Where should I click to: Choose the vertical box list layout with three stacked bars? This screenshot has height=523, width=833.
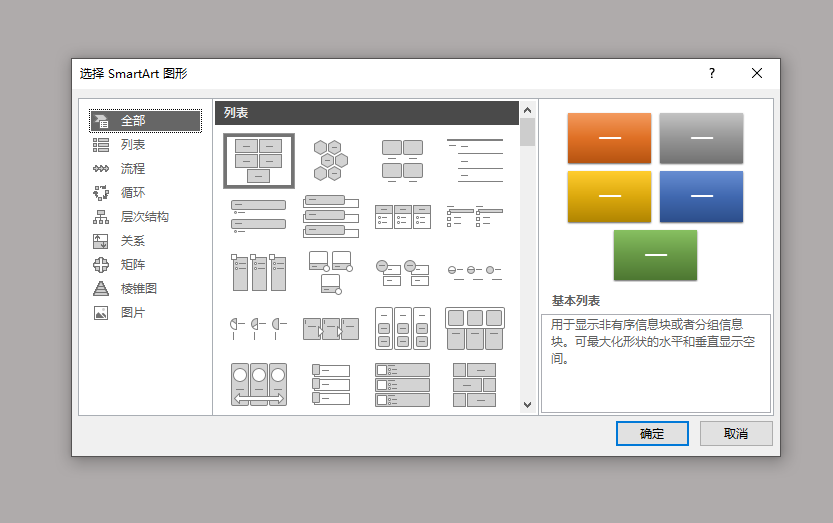click(x=331, y=216)
